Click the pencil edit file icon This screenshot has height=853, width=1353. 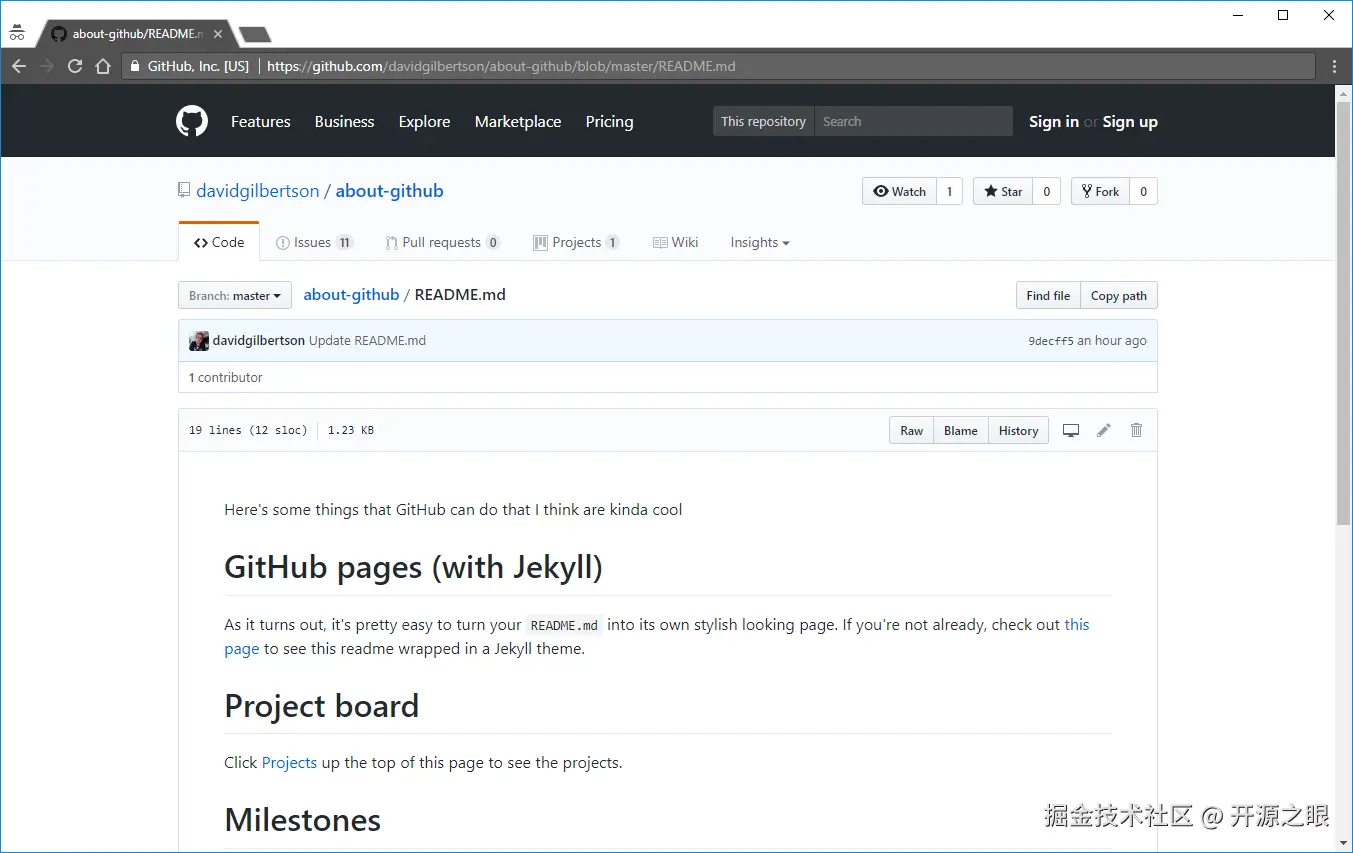1103,431
